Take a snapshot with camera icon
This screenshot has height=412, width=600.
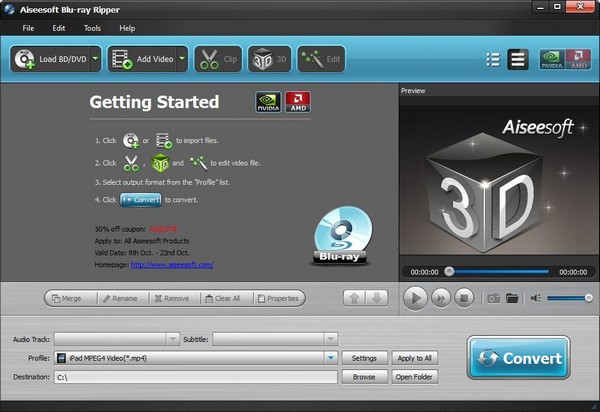coord(492,298)
